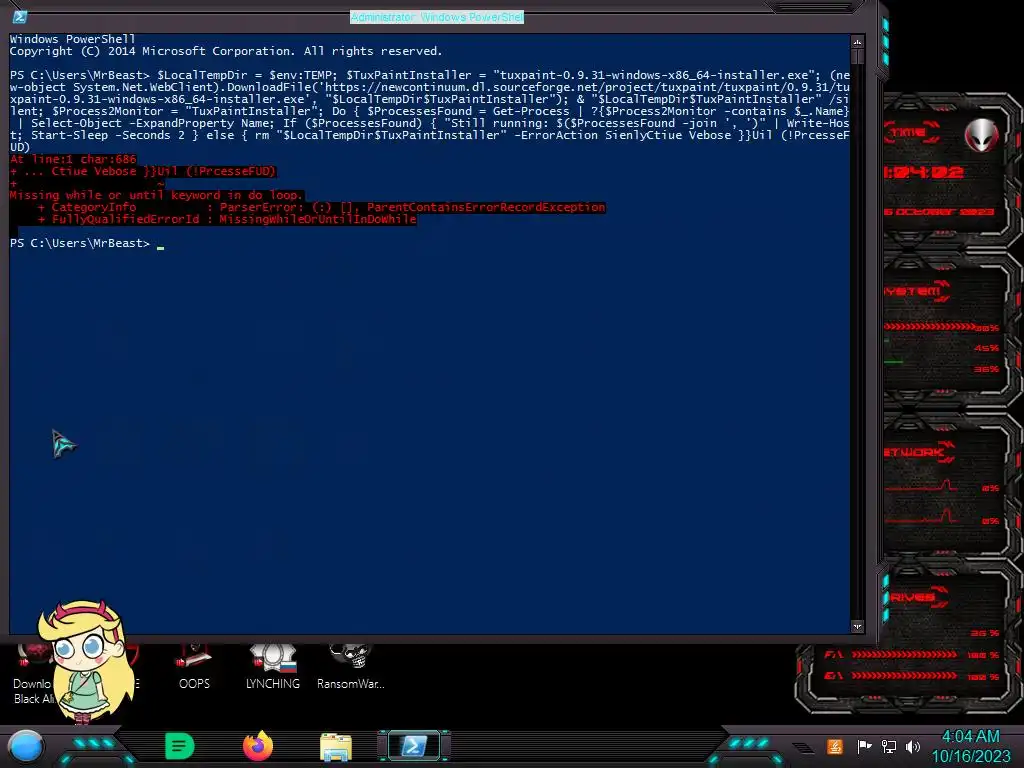Image resolution: width=1024 pixels, height=768 pixels.
Task: Open Action Center flag tray icon
Action: pyautogui.click(x=865, y=746)
